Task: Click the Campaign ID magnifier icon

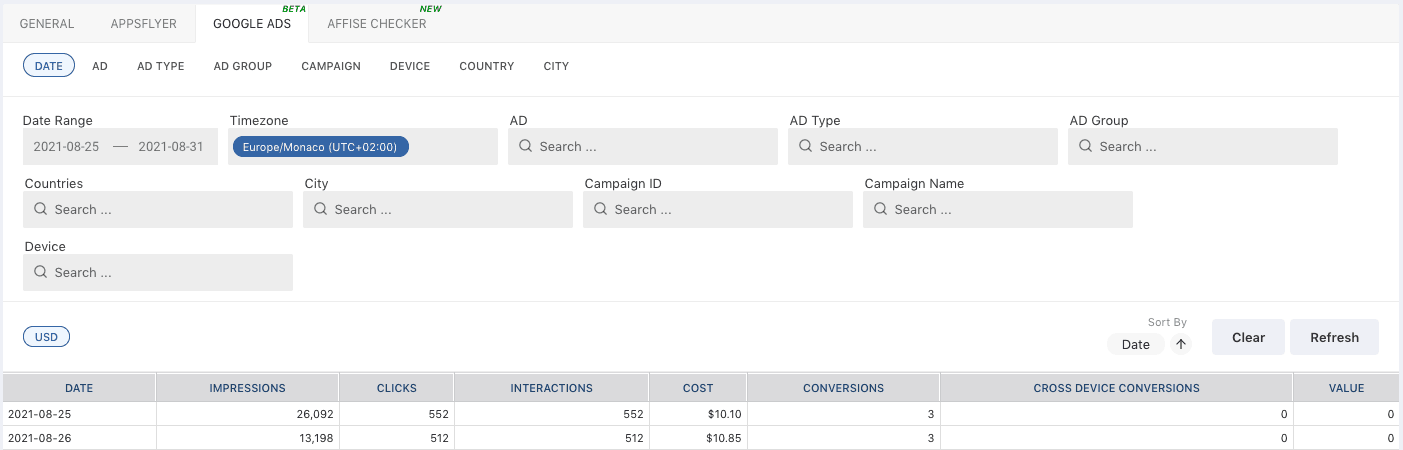Action: click(x=601, y=209)
